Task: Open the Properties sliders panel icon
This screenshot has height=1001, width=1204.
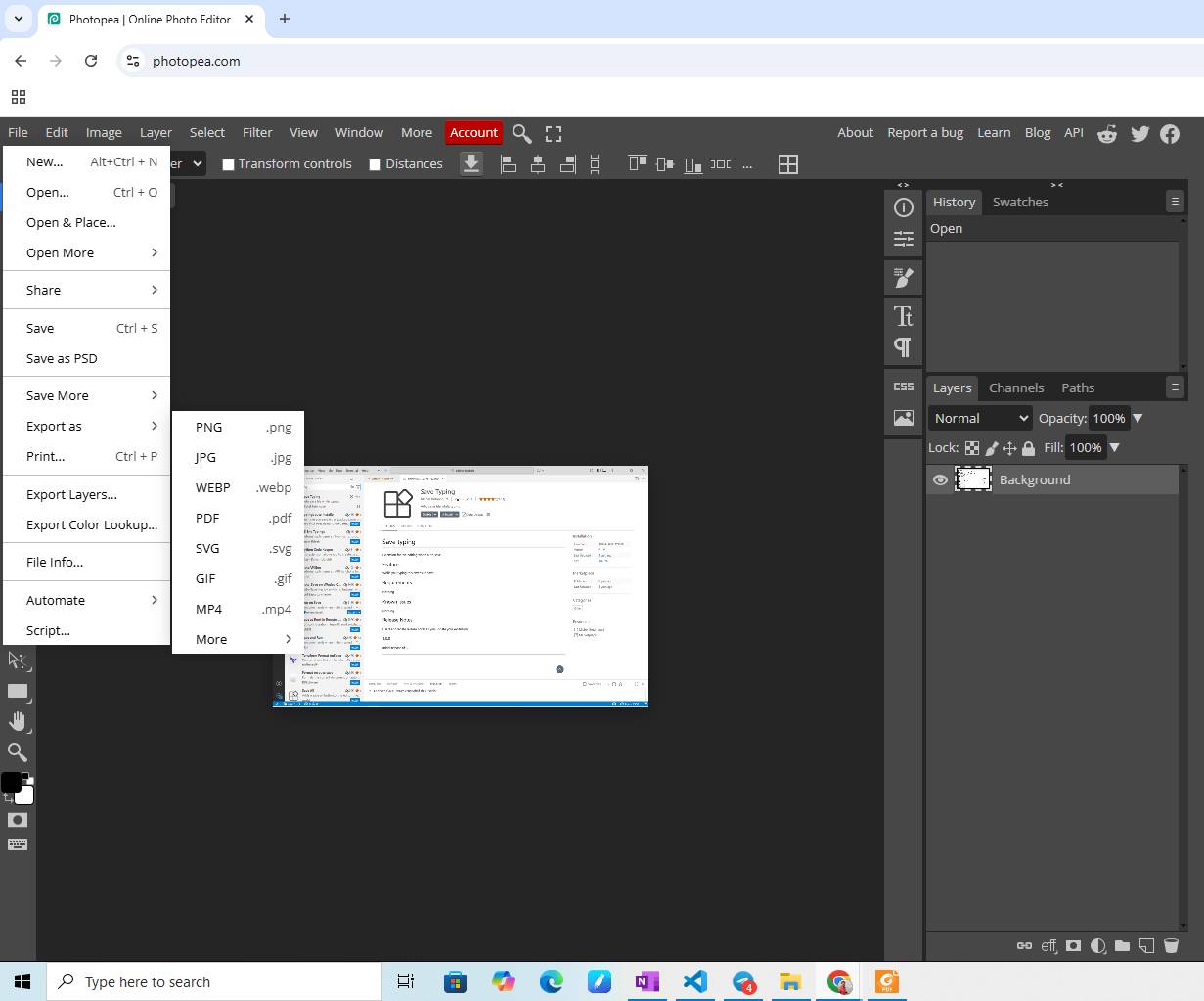Action: click(x=904, y=239)
